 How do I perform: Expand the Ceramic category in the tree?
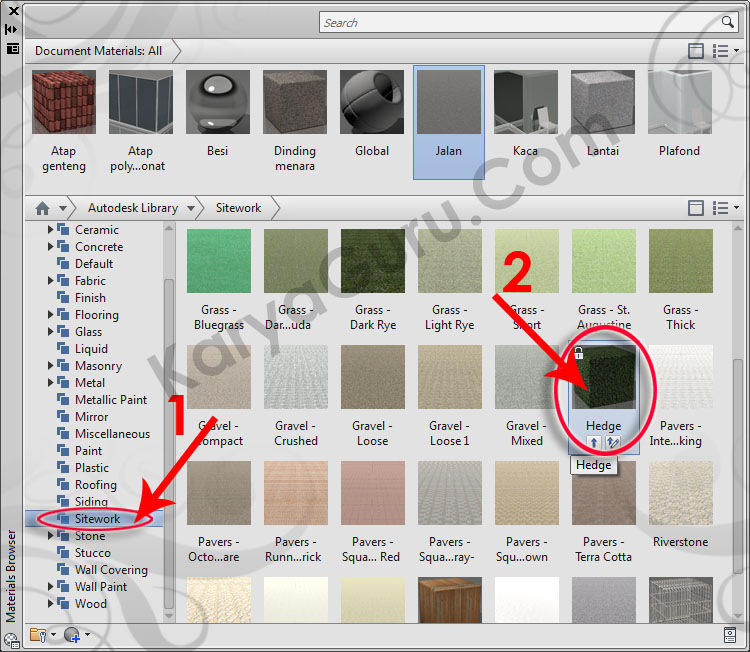point(51,230)
